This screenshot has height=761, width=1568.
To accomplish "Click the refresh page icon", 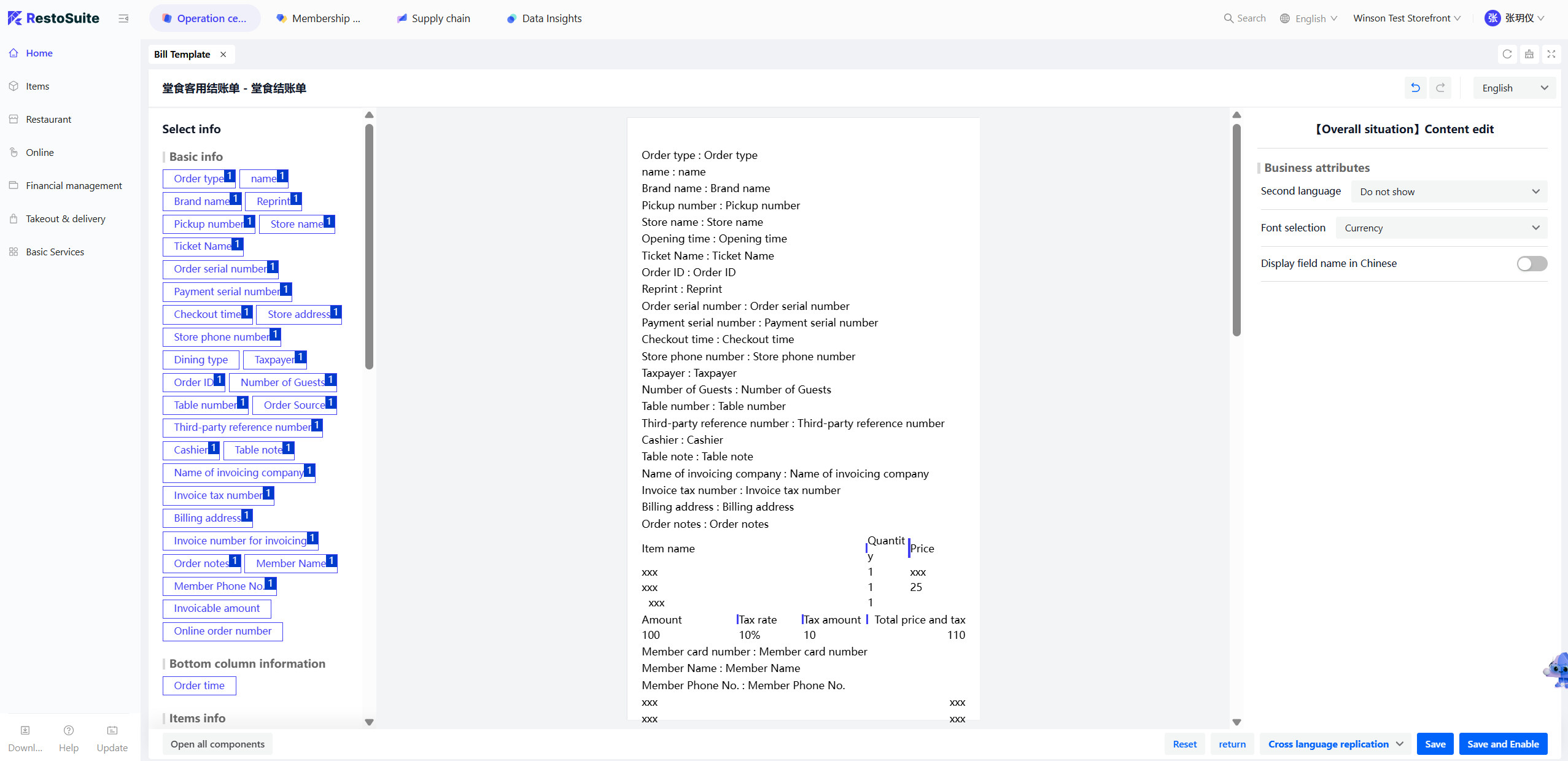I will coord(1507,54).
